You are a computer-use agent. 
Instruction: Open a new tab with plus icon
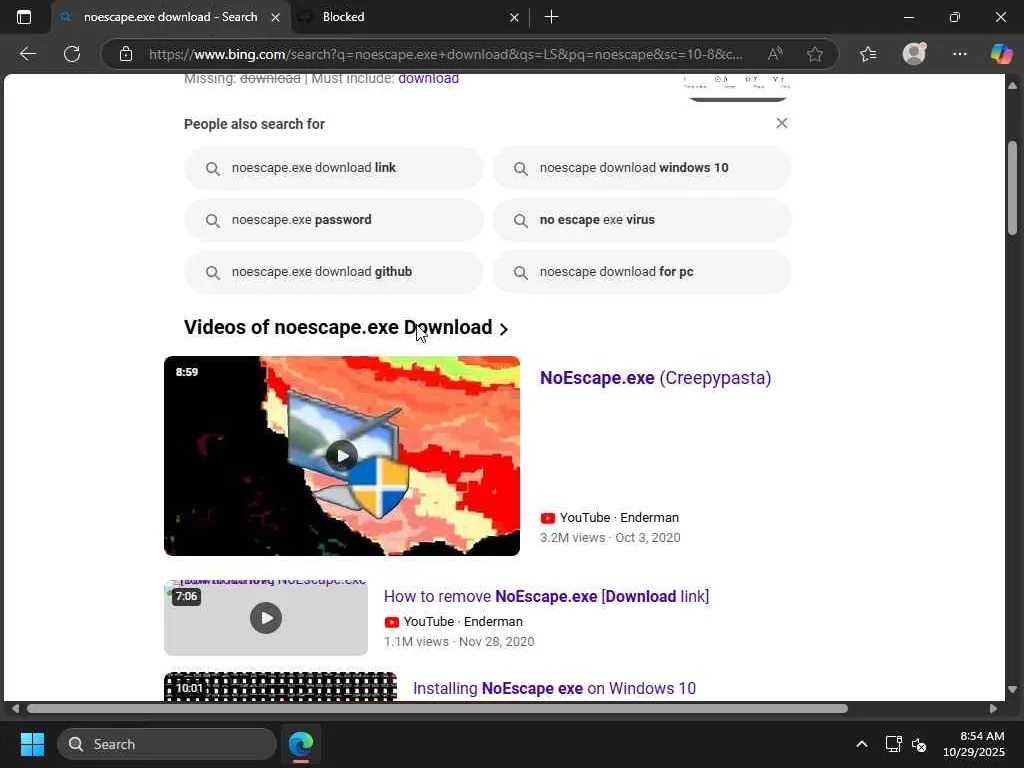[x=551, y=17]
